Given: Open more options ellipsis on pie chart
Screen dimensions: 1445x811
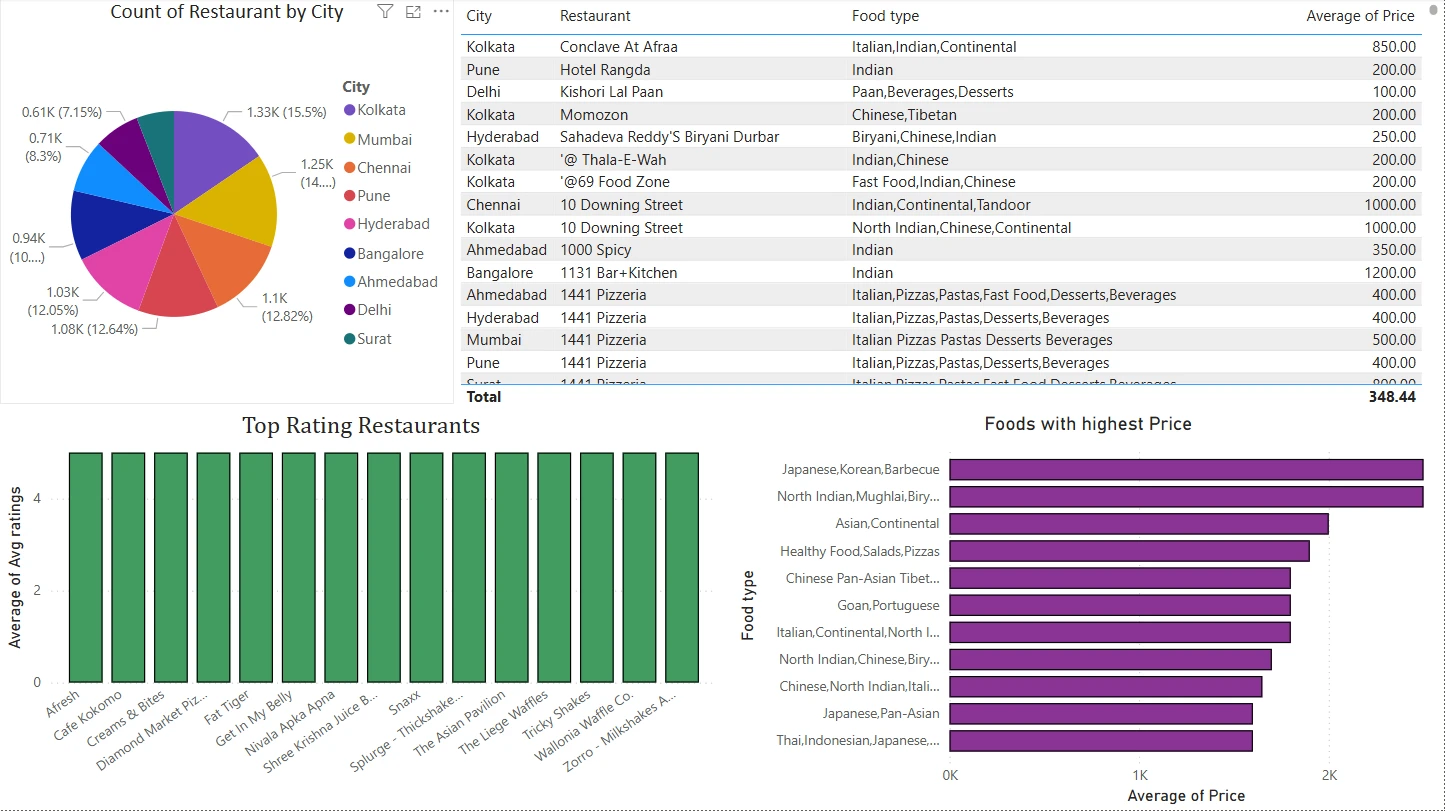Looking at the screenshot, I should click(441, 12).
